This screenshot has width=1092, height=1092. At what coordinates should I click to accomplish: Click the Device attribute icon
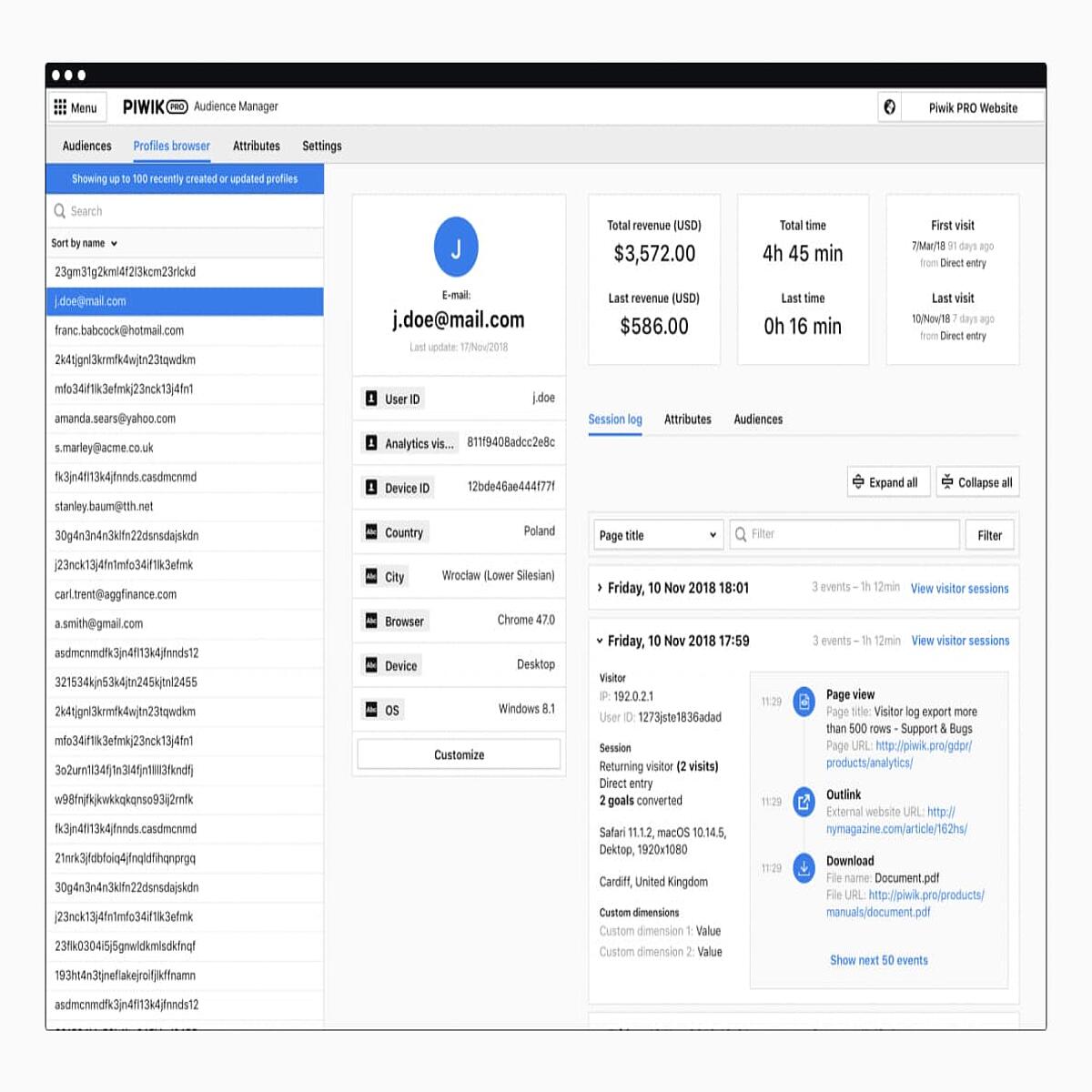371,665
